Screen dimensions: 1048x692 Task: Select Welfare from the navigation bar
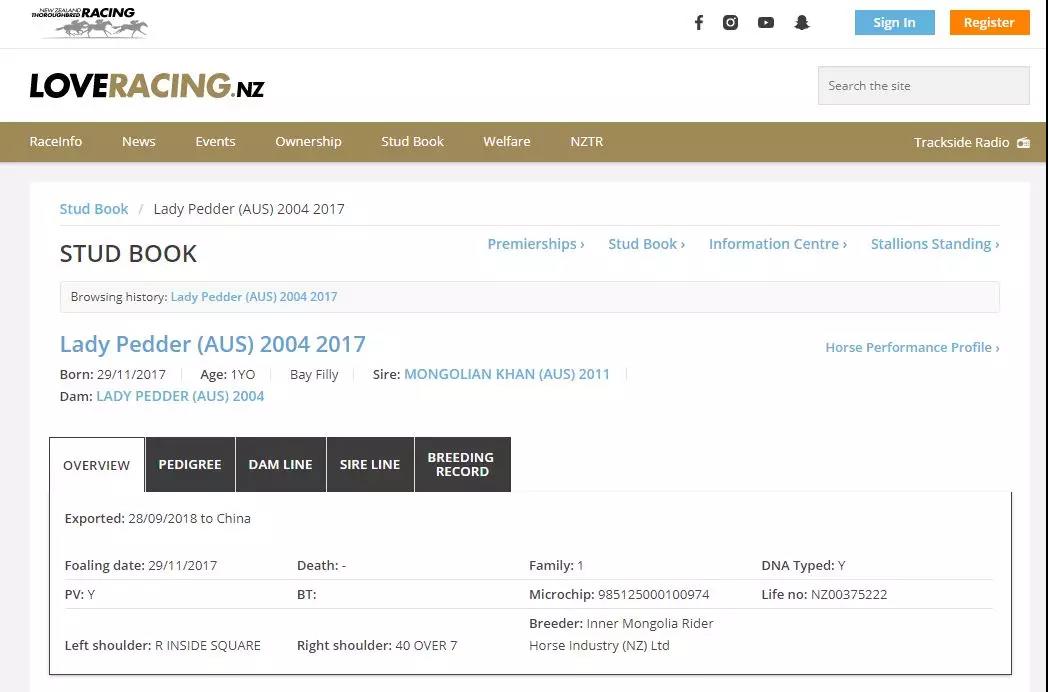(x=506, y=141)
